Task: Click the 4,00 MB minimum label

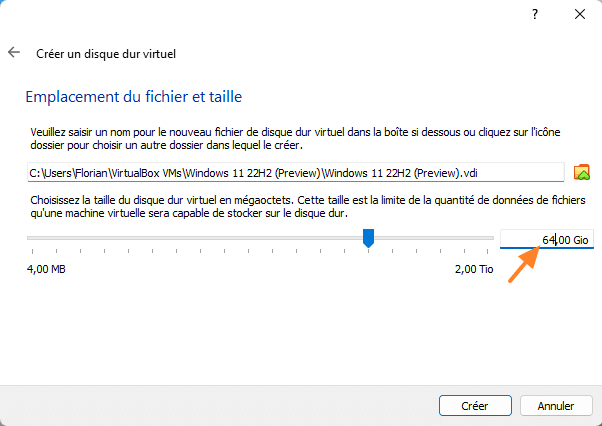Action: (46, 269)
